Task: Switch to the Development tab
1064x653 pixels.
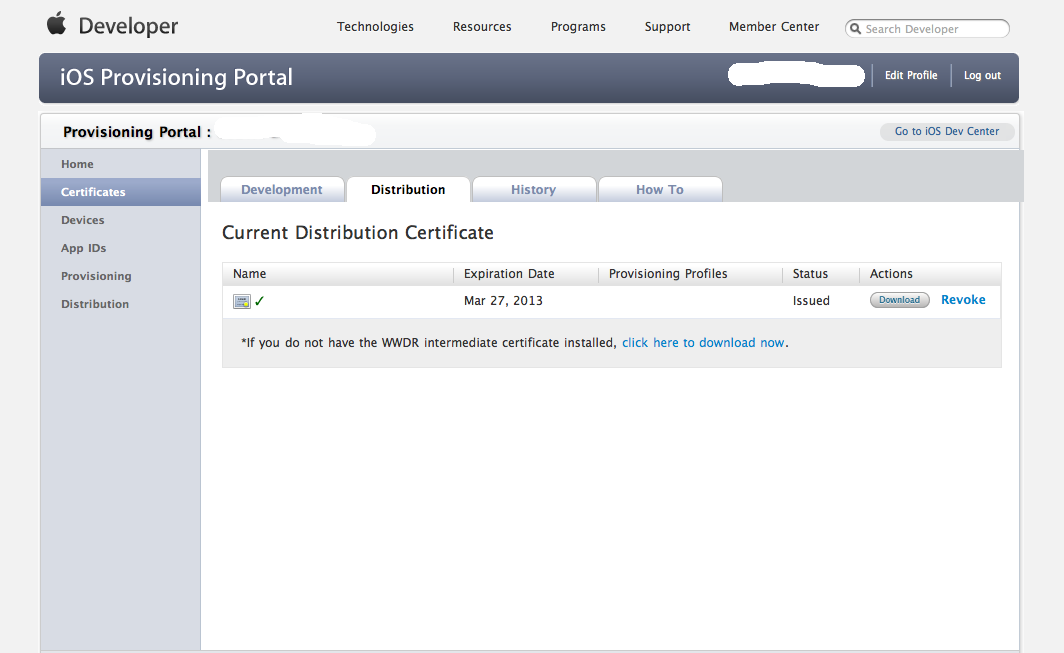Action: click(282, 189)
